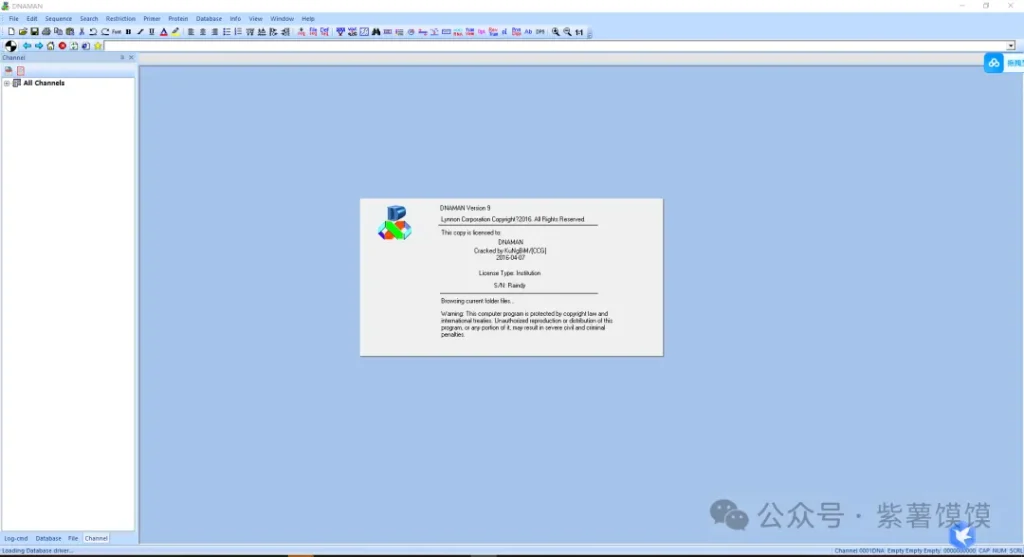Go to home via house icon
1024x557 pixels.
[x=50, y=46]
